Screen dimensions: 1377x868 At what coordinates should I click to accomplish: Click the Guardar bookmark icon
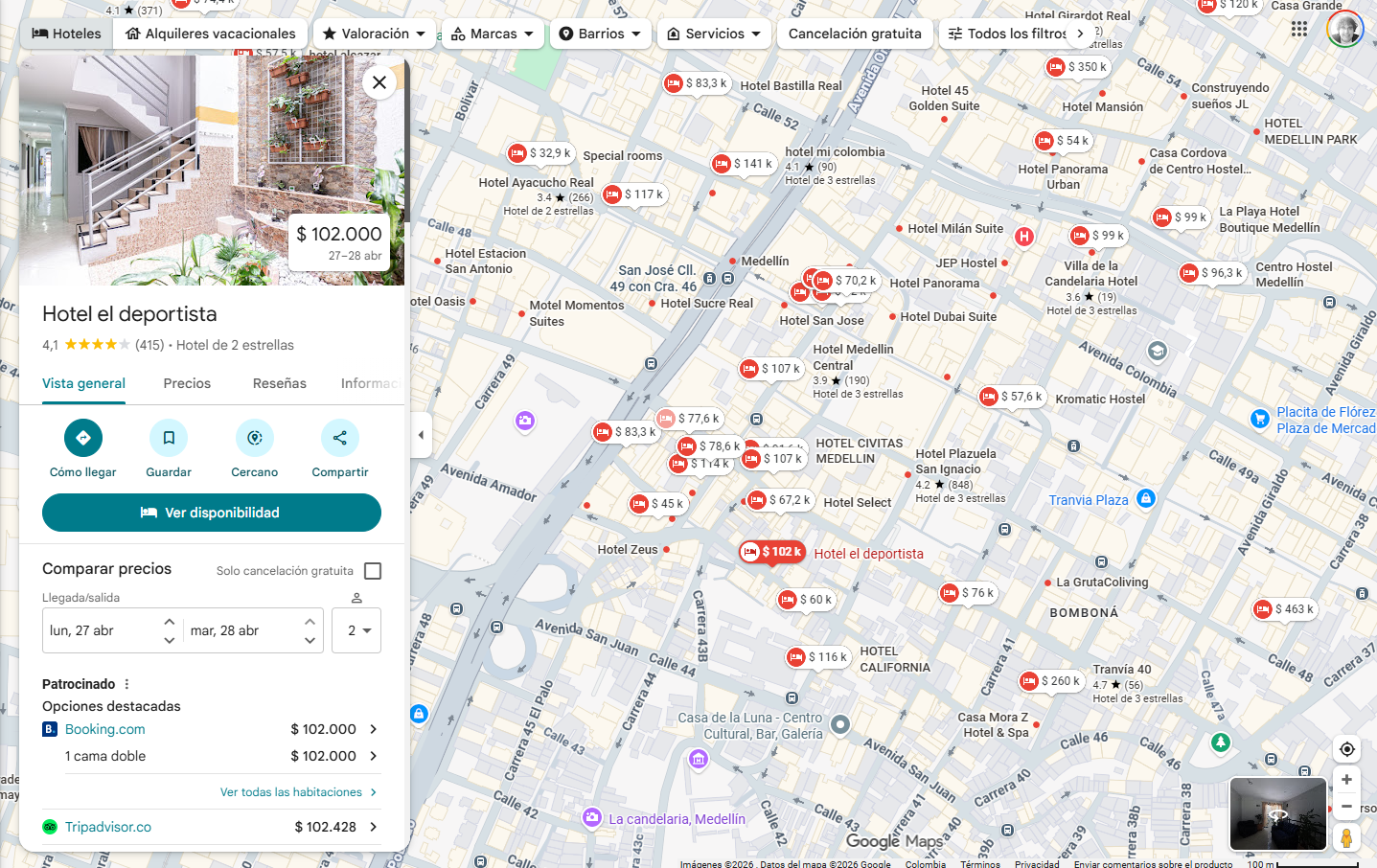[169, 437]
